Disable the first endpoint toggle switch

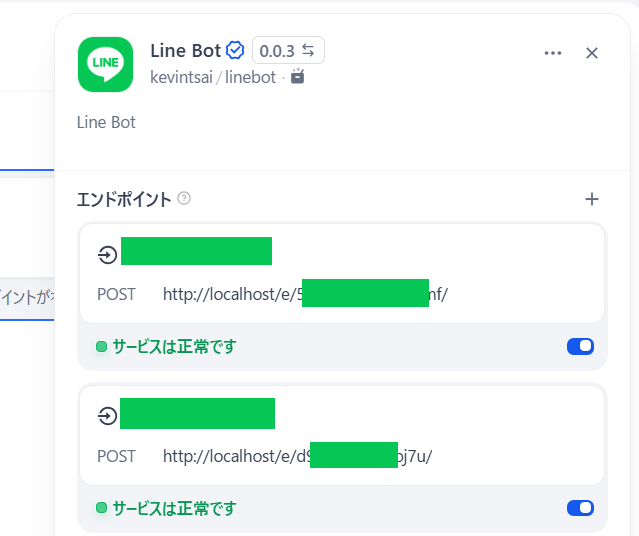(x=580, y=346)
